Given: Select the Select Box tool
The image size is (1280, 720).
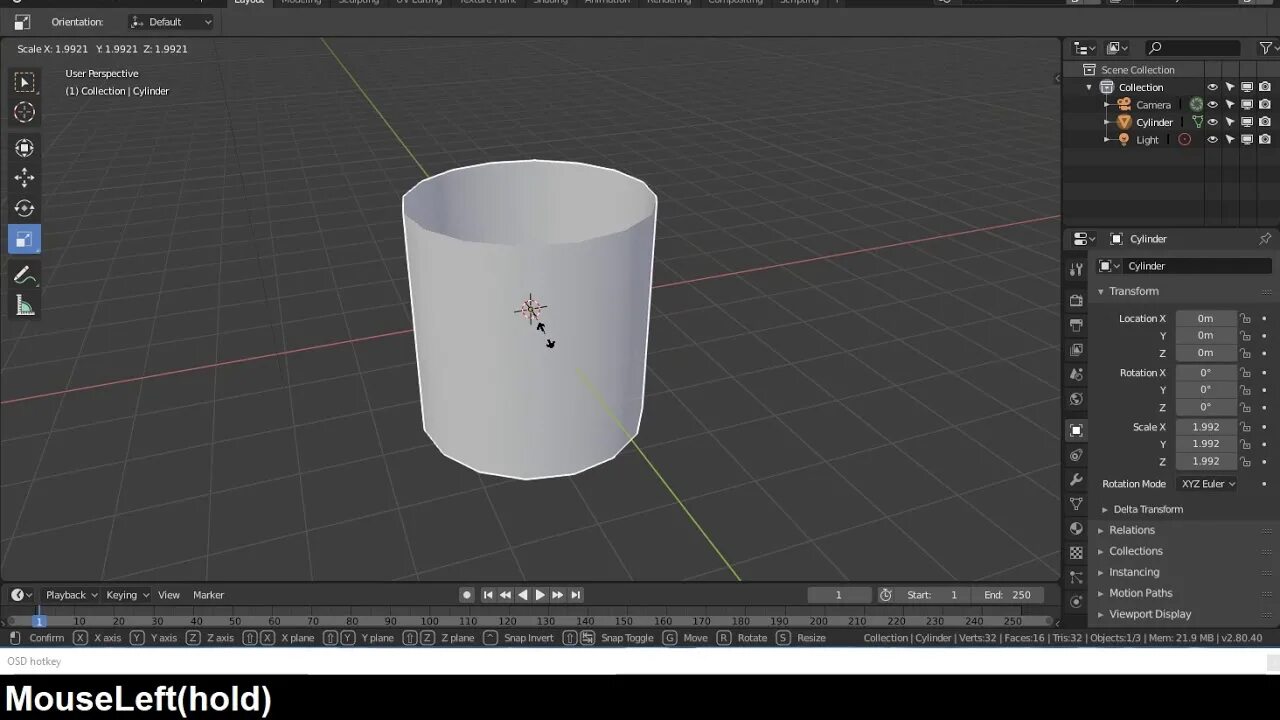Looking at the screenshot, I should pos(25,82).
